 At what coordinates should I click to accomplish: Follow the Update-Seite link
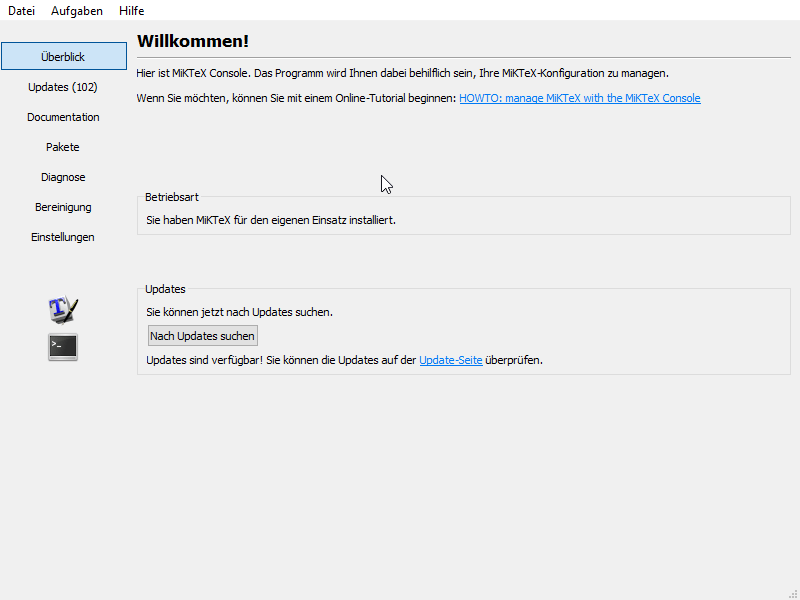(x=450, y=360)
